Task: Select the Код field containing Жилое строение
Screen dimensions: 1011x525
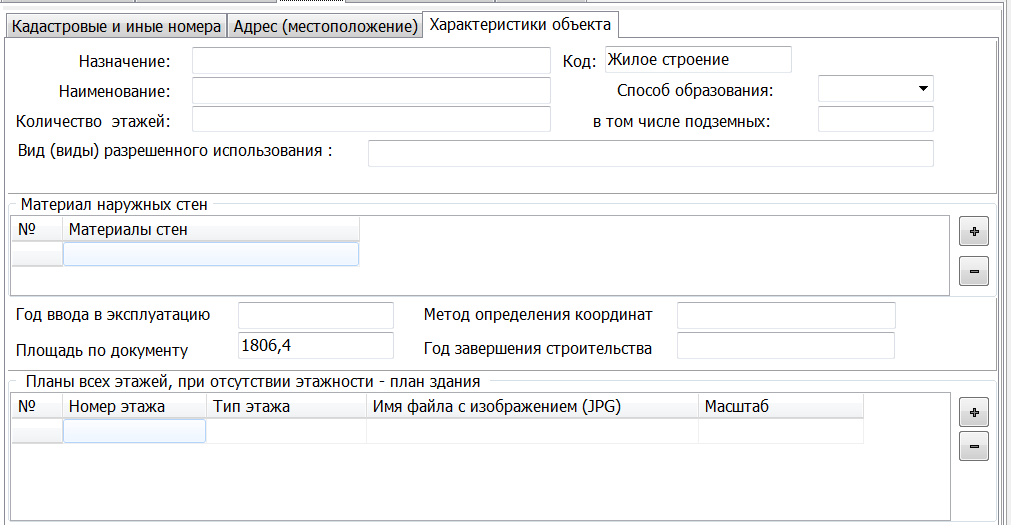Action: click(x=698, y=60)
